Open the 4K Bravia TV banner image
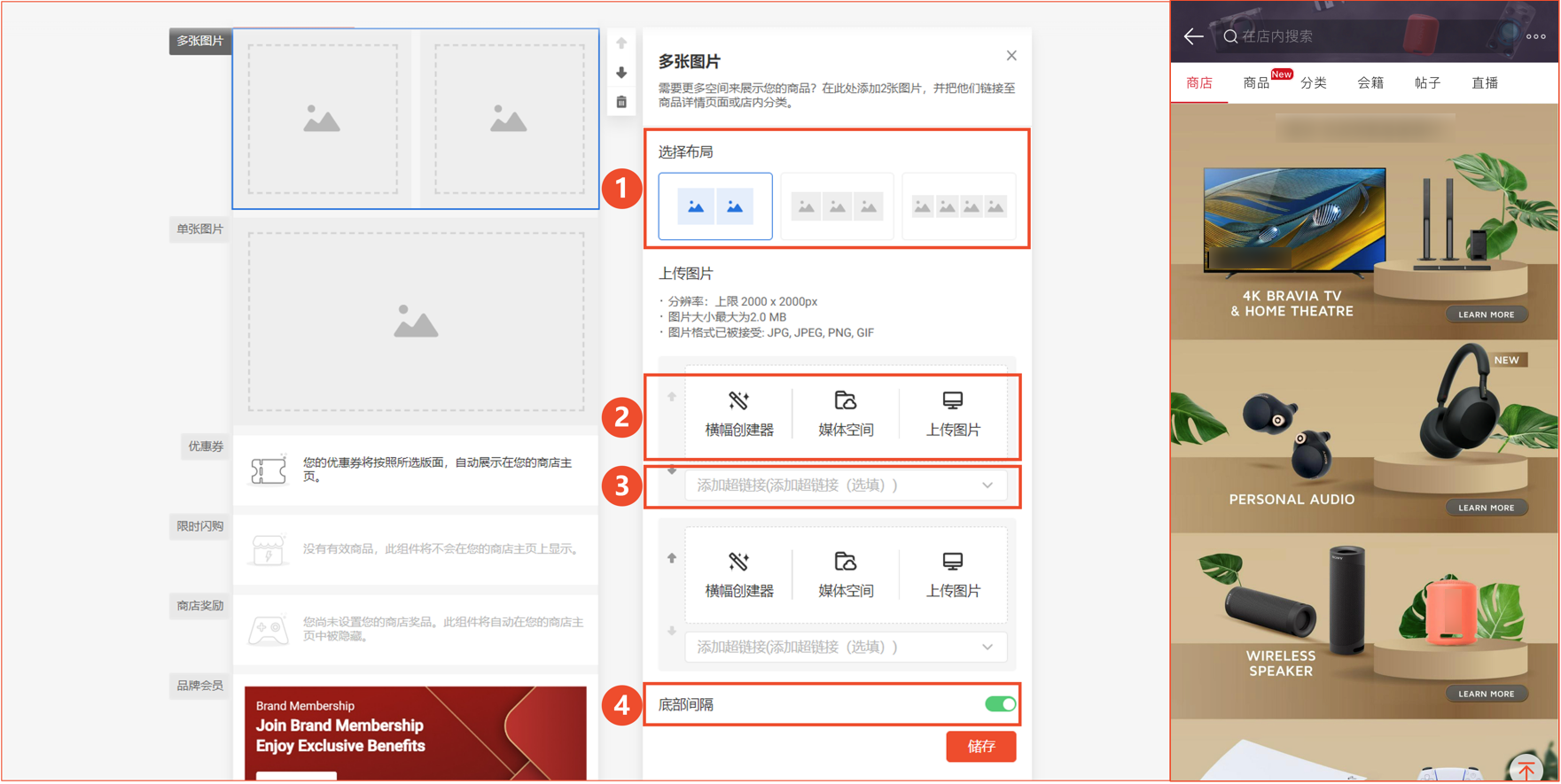 [1364, 222]
